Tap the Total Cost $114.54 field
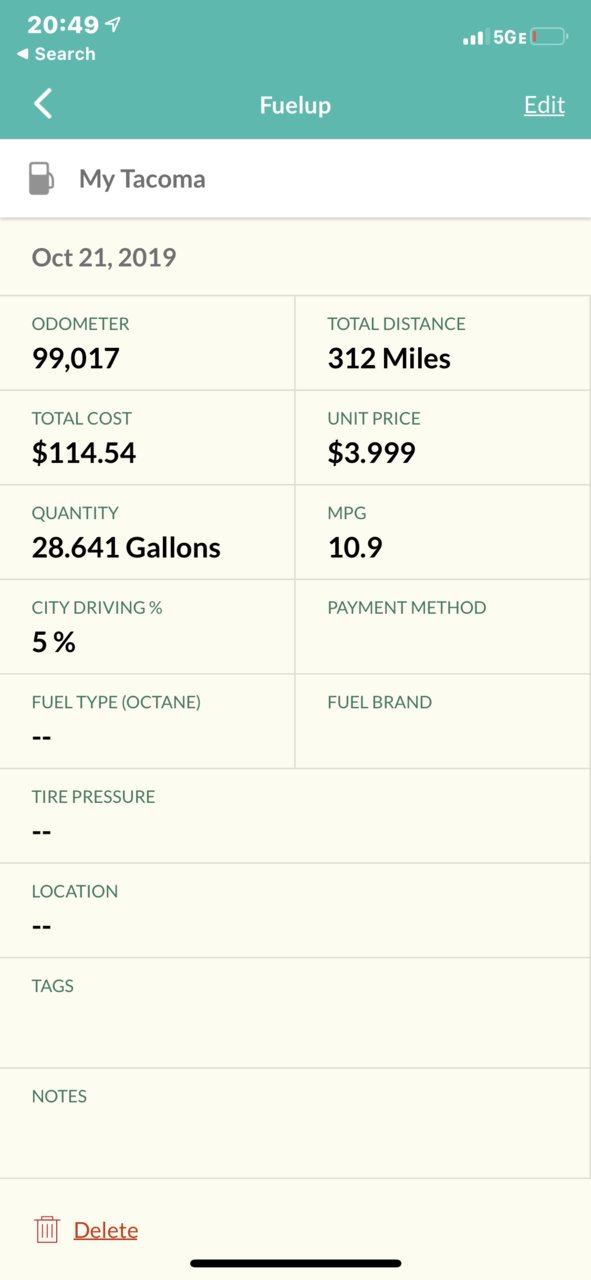 coord(147,438)
